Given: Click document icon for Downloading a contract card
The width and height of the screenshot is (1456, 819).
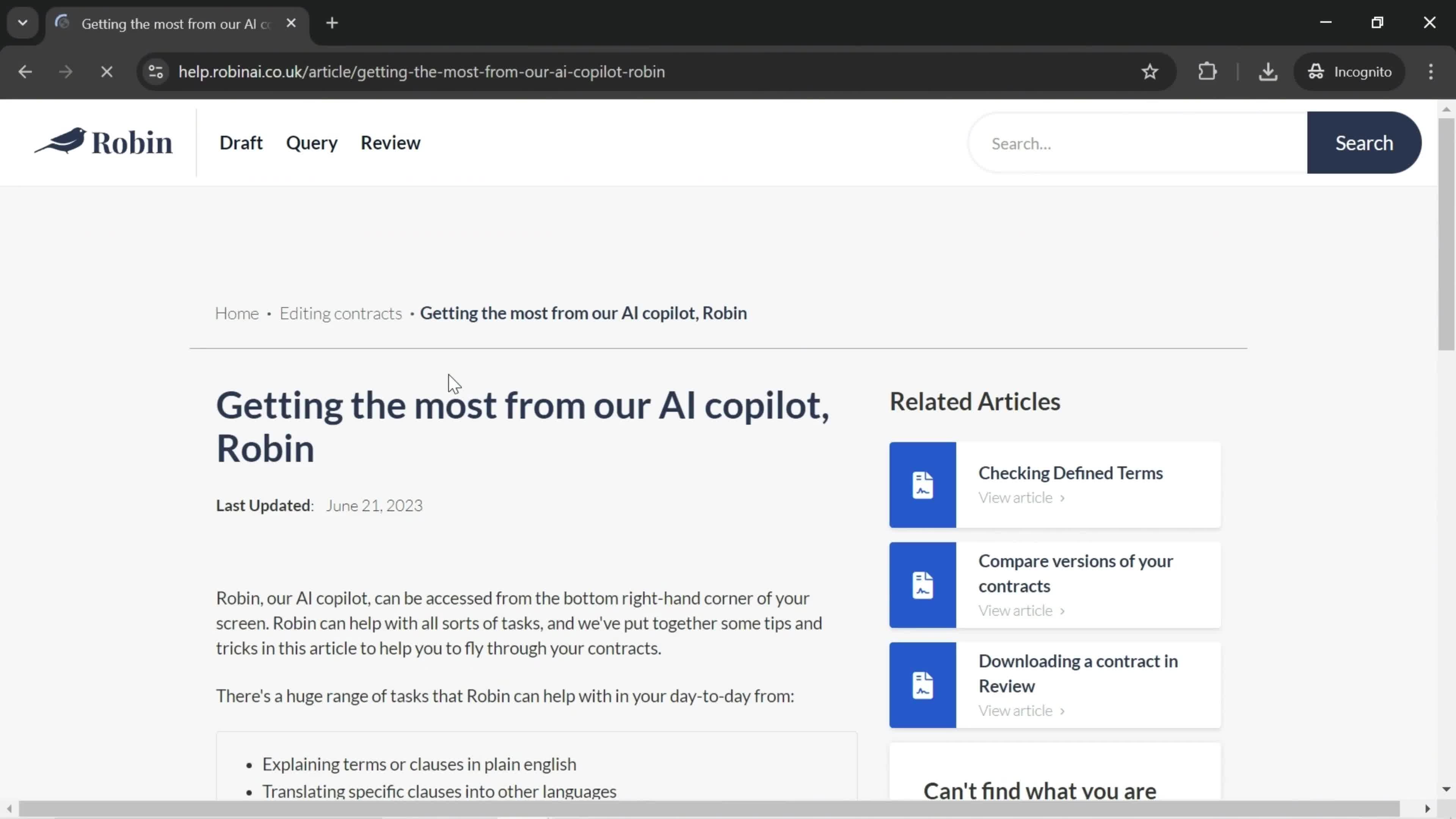Looking at the screenshot, I should click(x=923, y=685).
